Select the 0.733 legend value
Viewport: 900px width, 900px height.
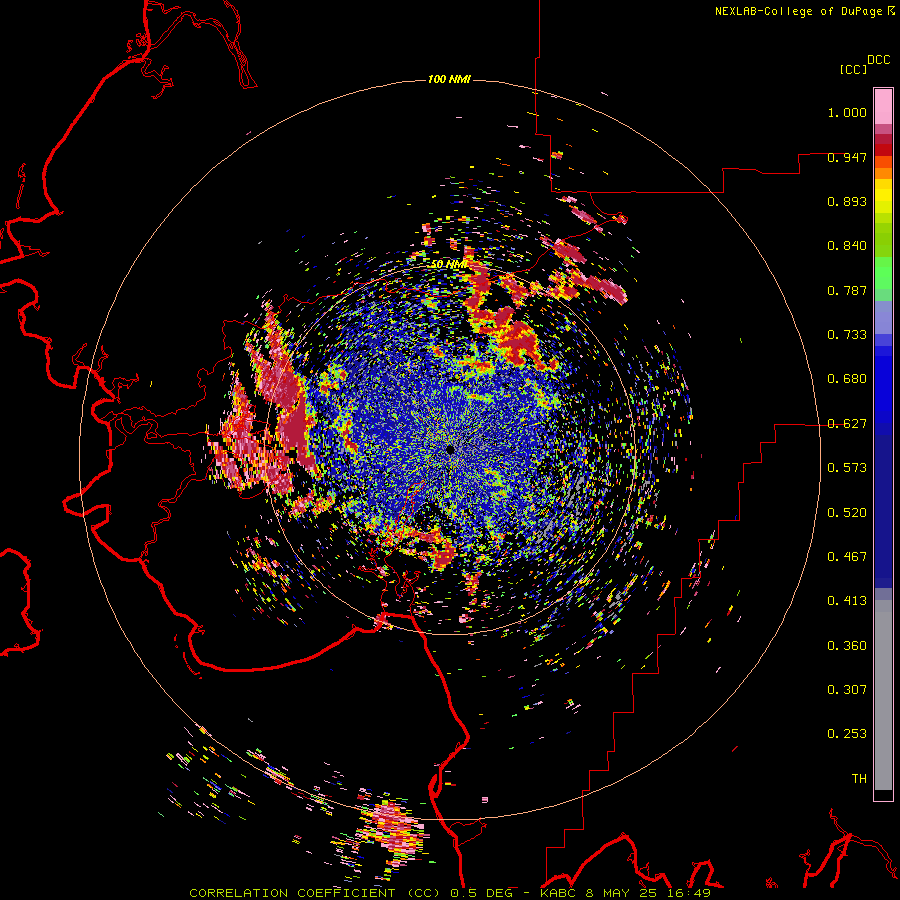(x=847, y=335)
